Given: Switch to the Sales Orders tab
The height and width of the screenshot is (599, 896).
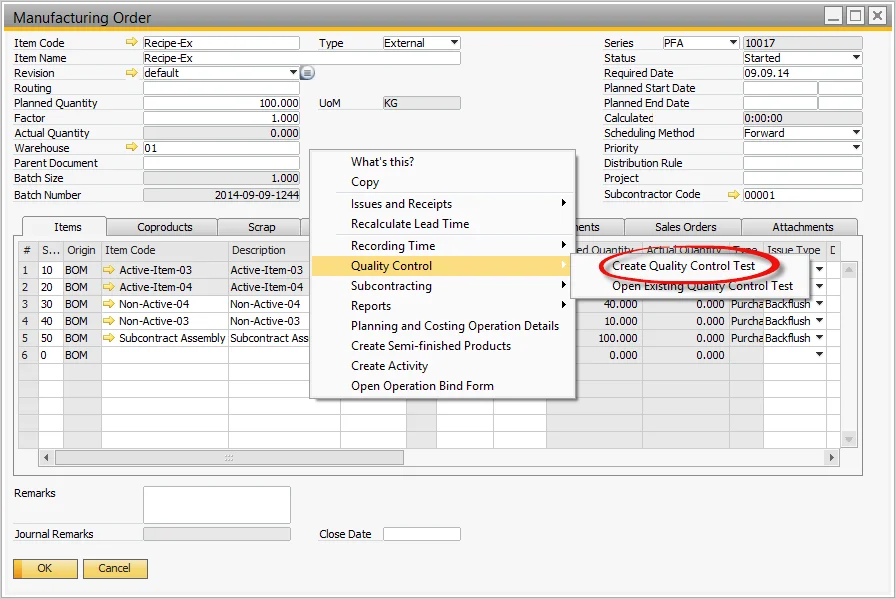Looking at the screenshot, I should point(685,227).
